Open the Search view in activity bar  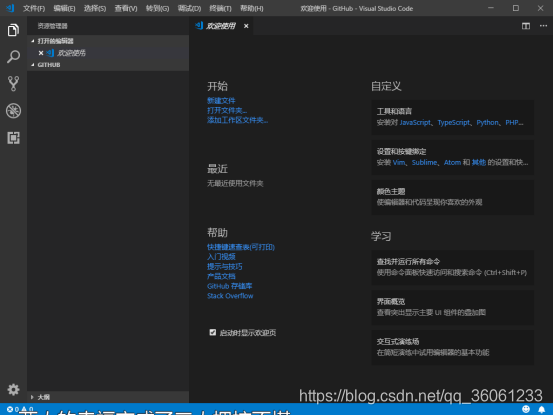point(13,57)
